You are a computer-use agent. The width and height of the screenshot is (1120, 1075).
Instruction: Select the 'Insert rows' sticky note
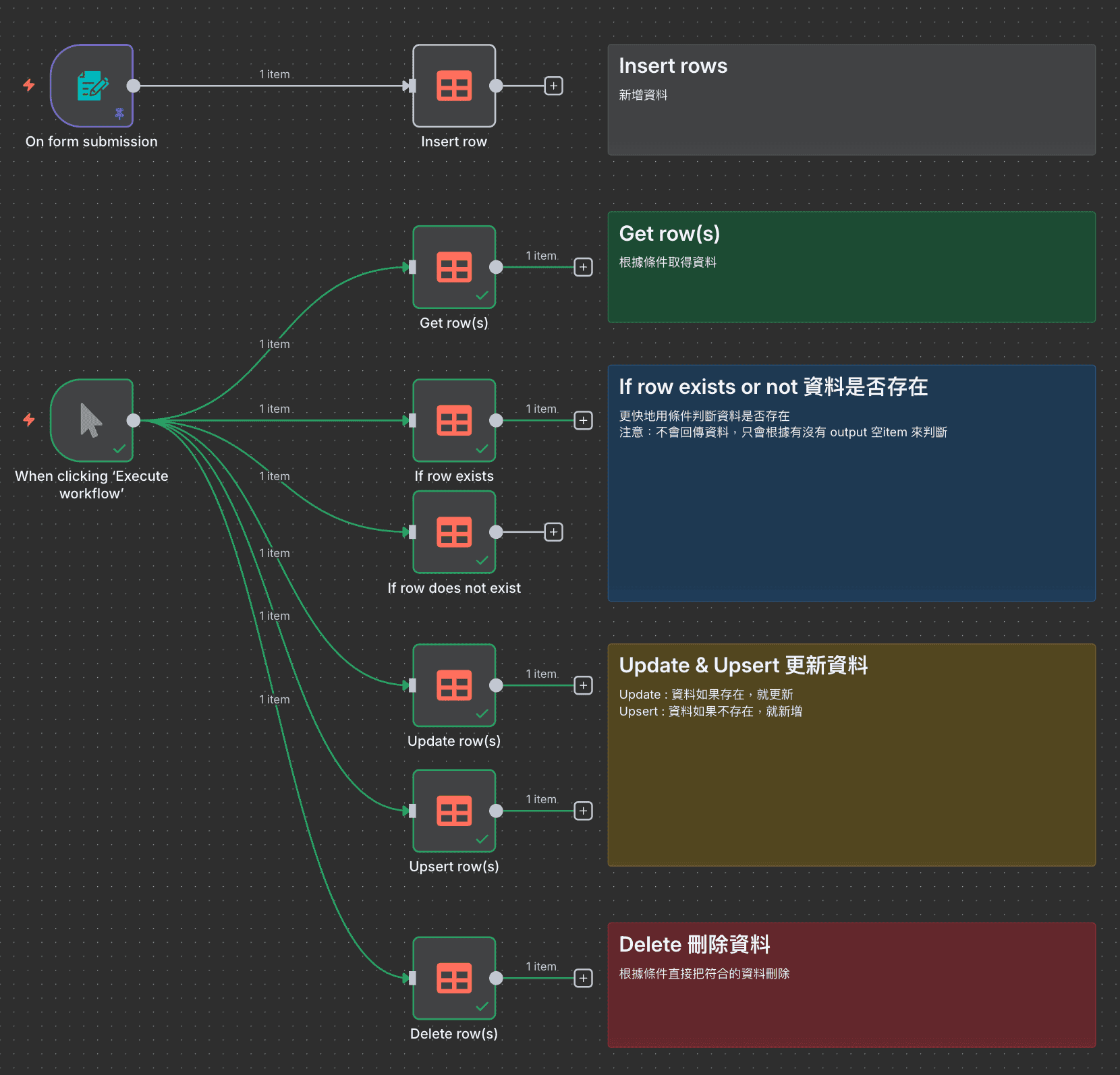[x=850, y=100]
